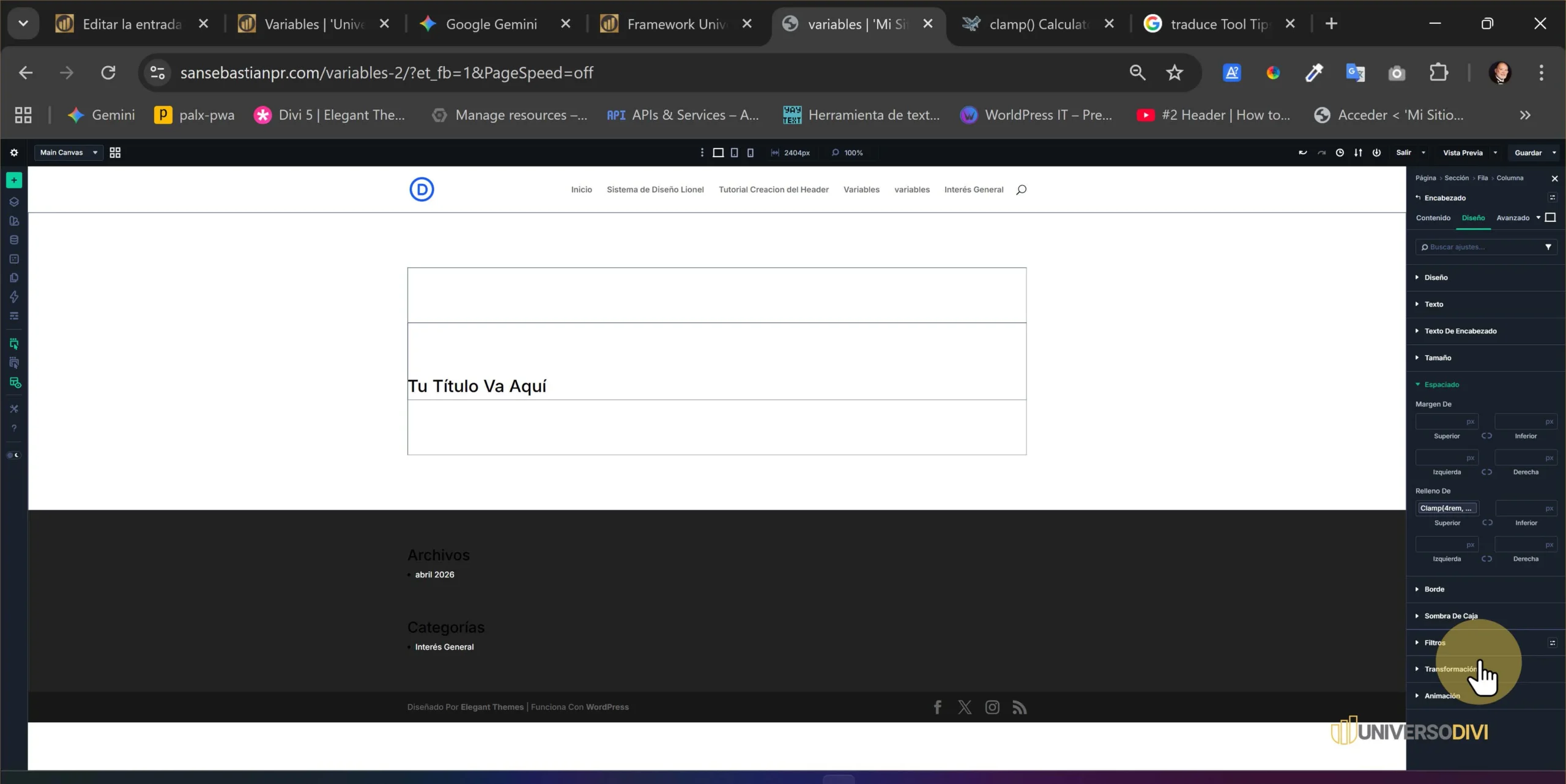Collapse the Espaciado settings group
Image resolution: width=1566 pixels, height=784 pixels.
[x=1485, y=385]
